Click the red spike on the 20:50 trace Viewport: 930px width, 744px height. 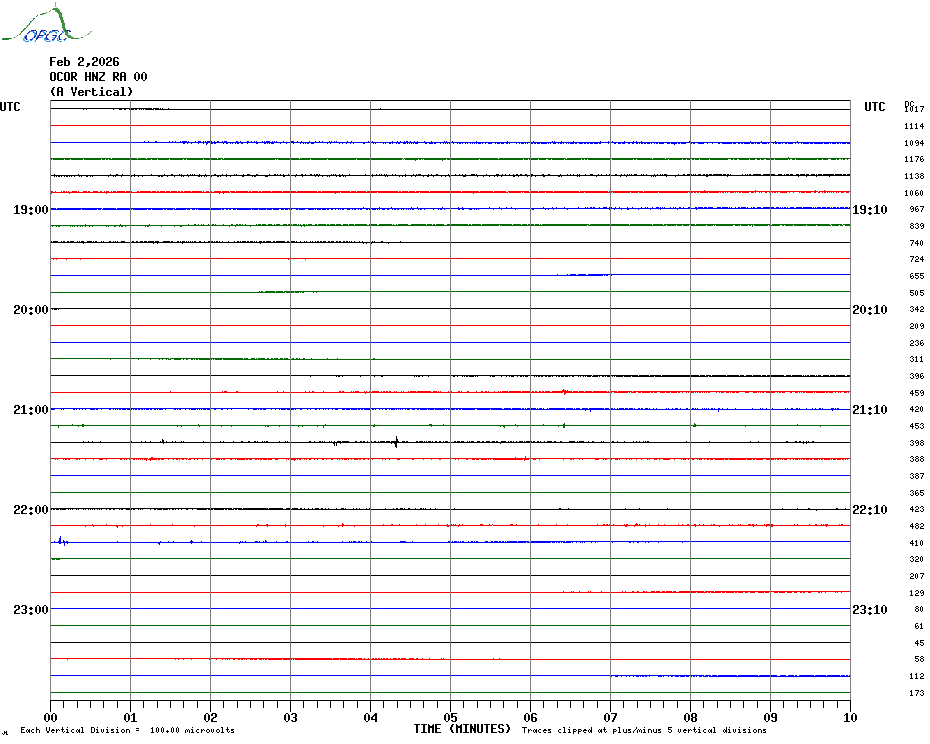(565, 391)
